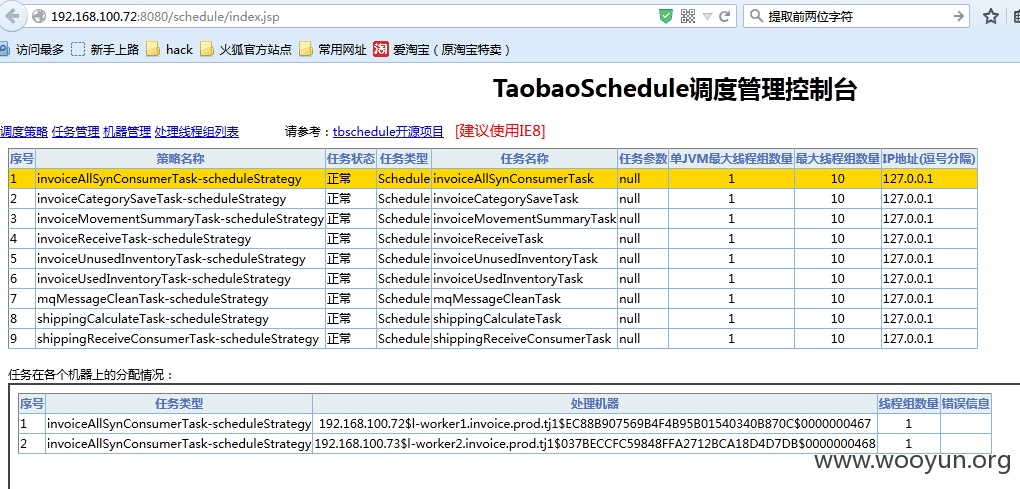Click the browser back arrow button

pyautogui.click(x=13, y=16)
